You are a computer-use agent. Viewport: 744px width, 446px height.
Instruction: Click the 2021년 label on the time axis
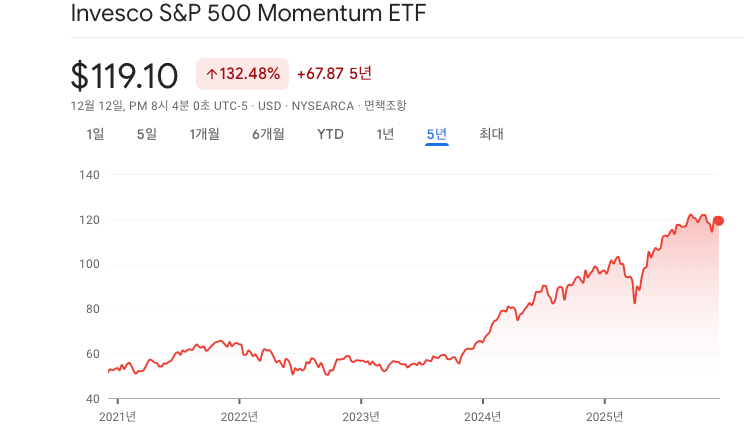[x=118, y=417]
